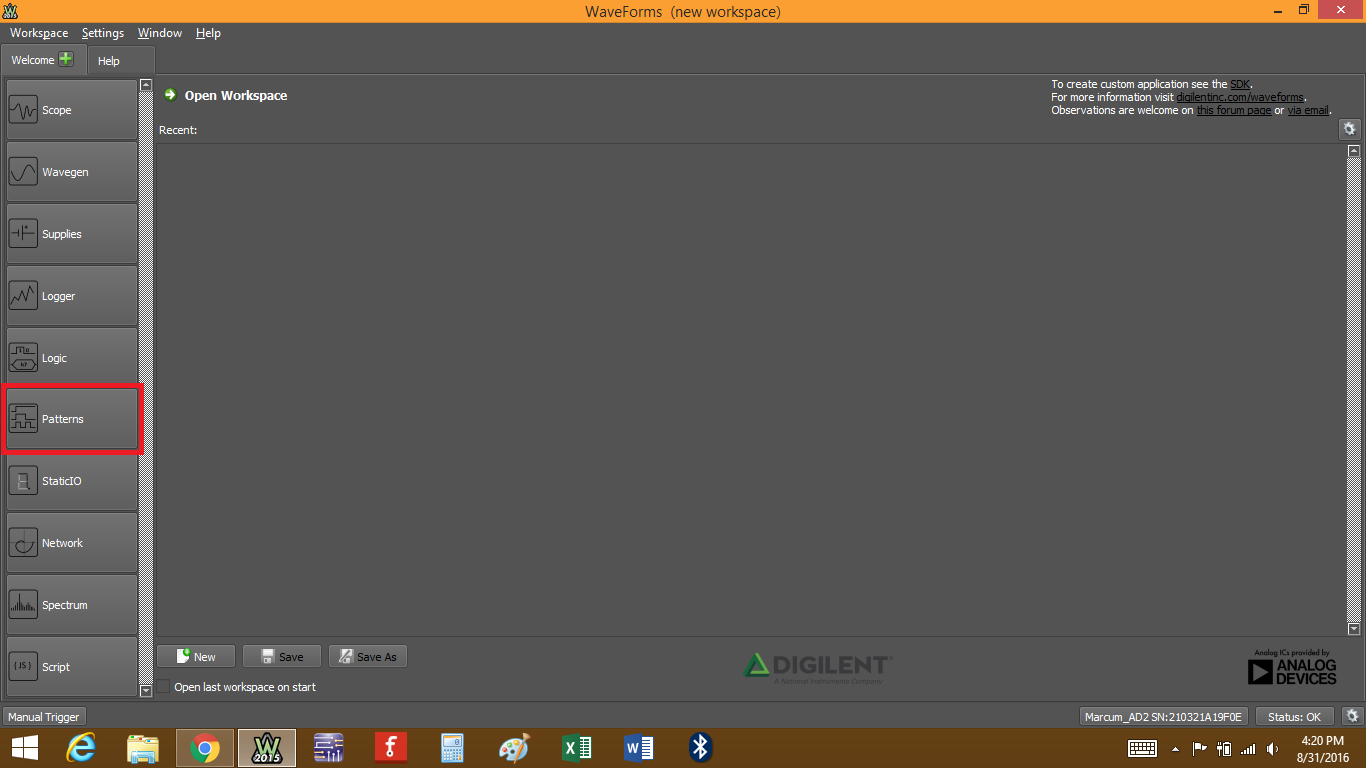The width and height of the screenshot is (1366, 768).
Task: Switch to the Help tab
Action: click(109, 61)
